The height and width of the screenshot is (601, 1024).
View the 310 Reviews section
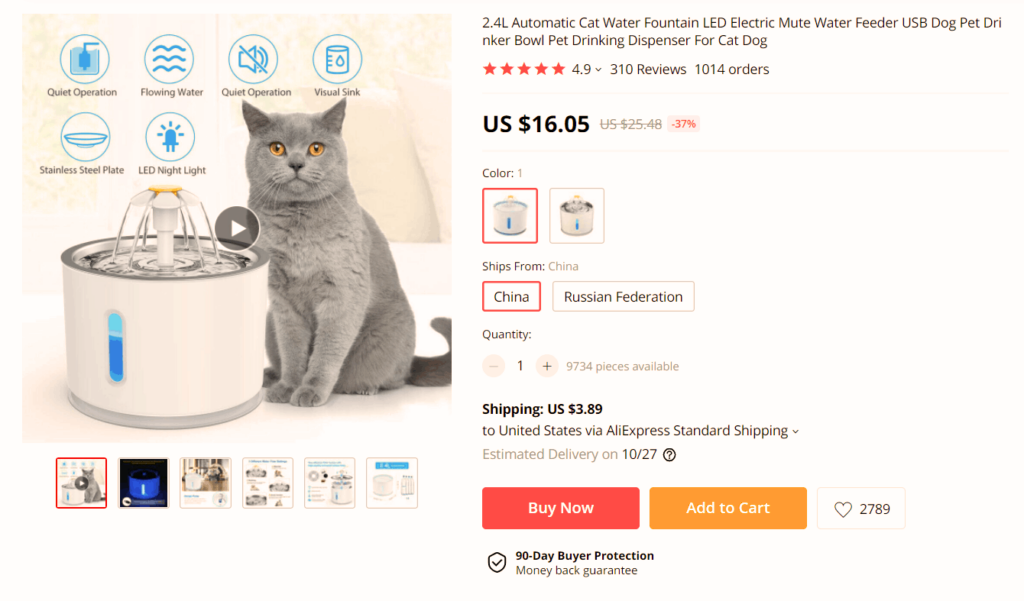pyautogui.click(x=648, y=69)
